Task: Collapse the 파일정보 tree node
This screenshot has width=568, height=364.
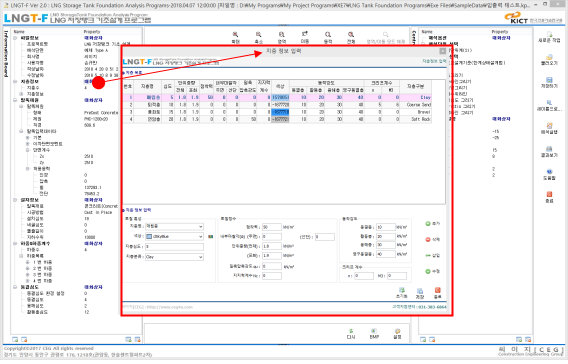Action: tap(15, 38)
